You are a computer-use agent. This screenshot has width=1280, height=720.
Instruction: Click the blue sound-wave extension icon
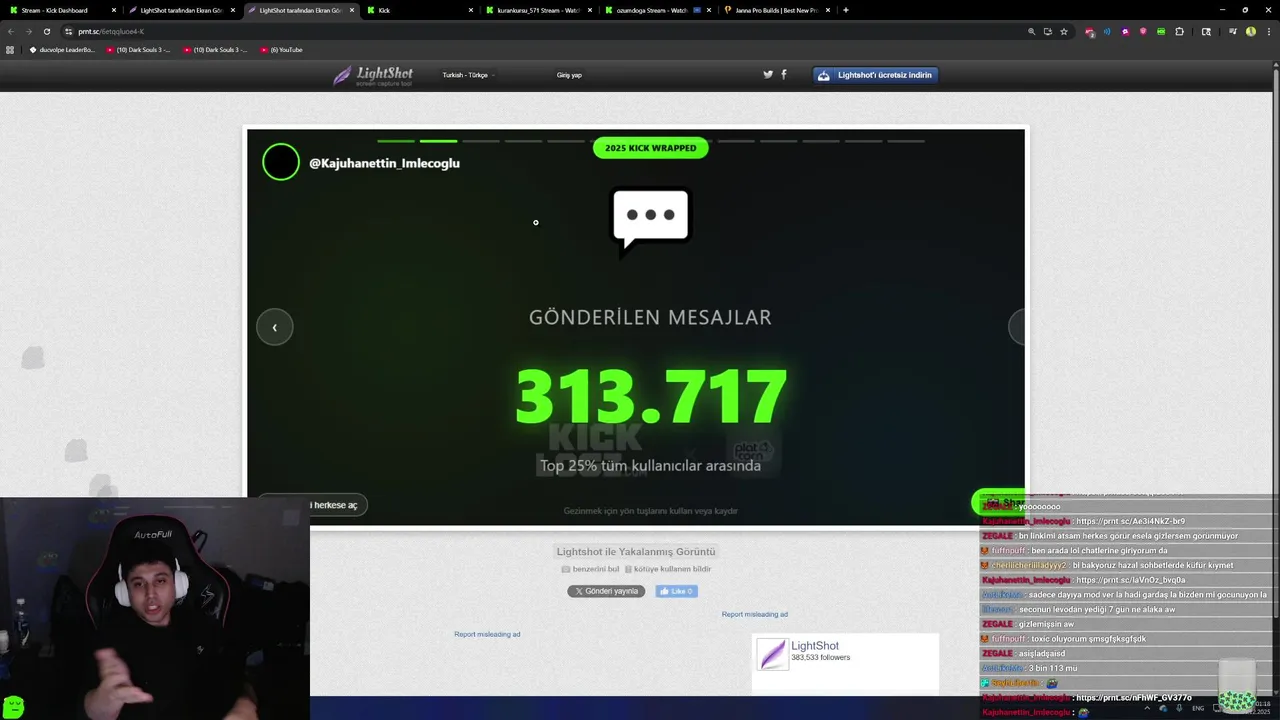(1107, 31)
